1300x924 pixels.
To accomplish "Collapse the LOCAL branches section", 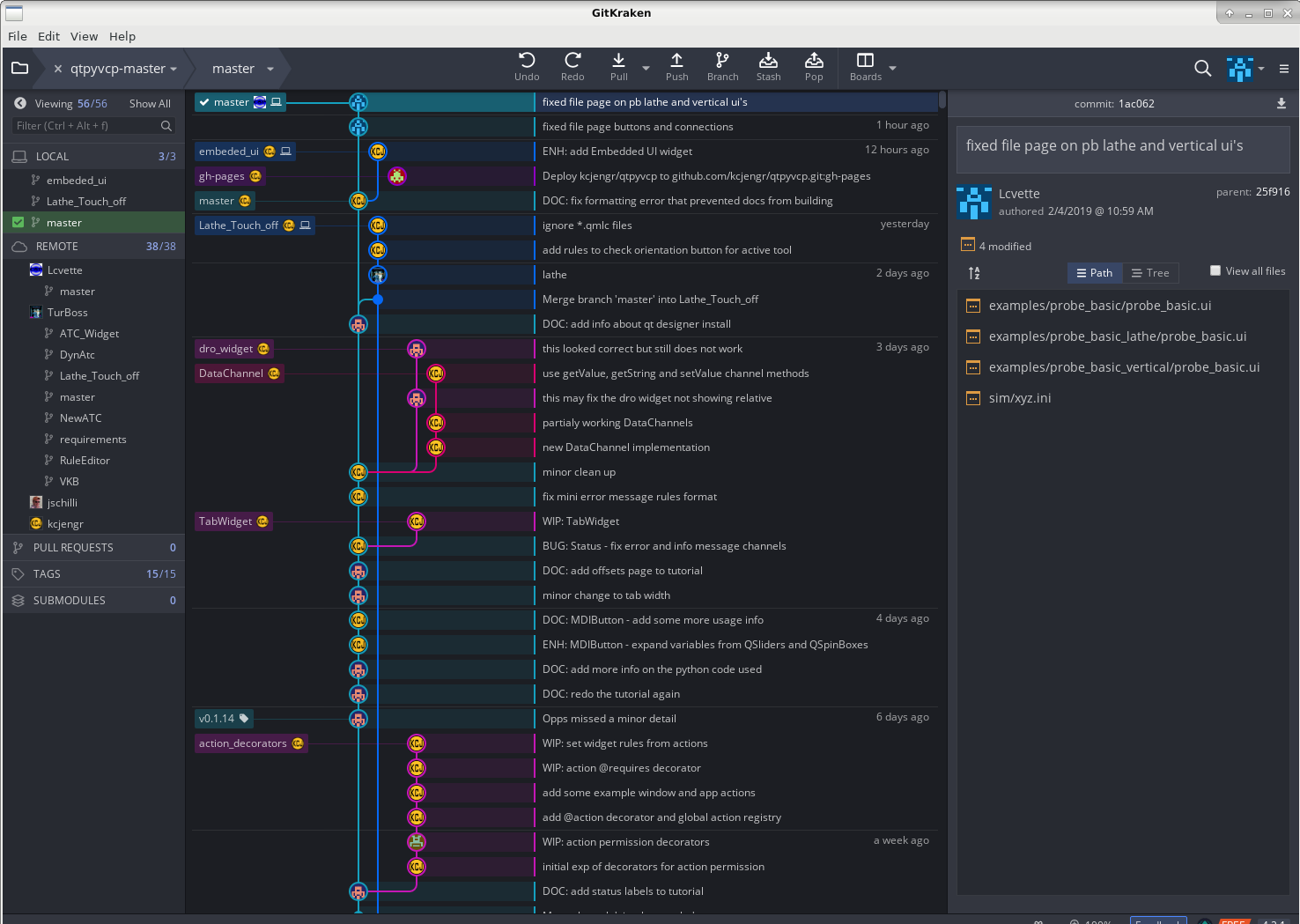I will (93, 157).
